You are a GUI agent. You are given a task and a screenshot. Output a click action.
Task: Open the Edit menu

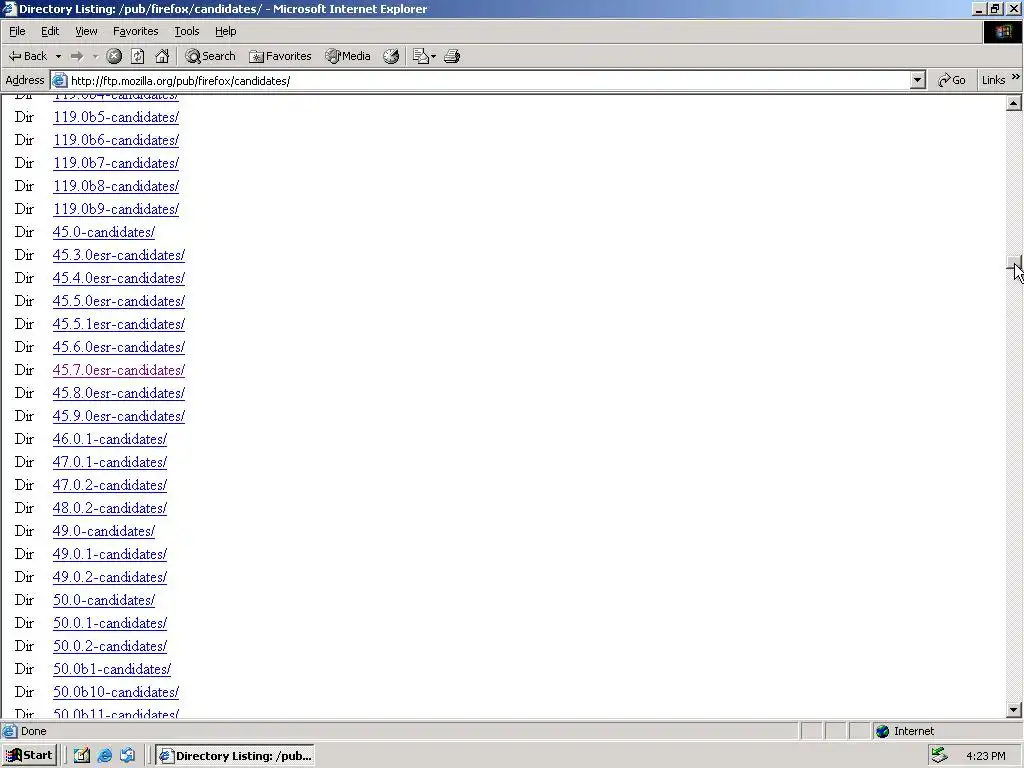point(50,31)
